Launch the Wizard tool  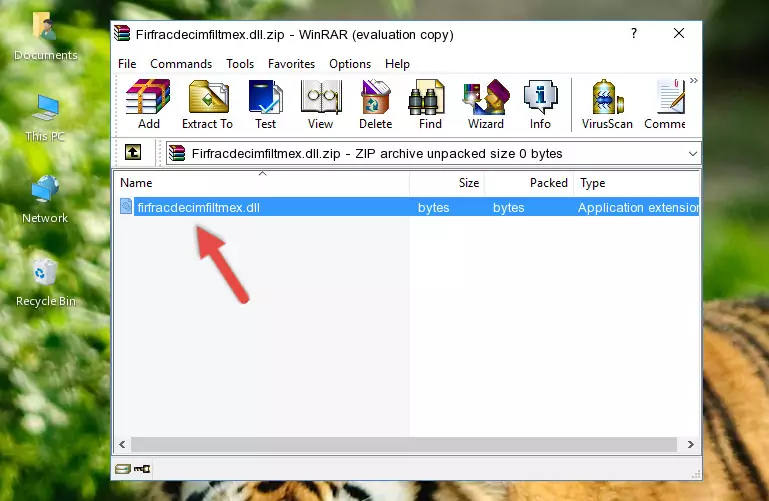coord(486,104)
